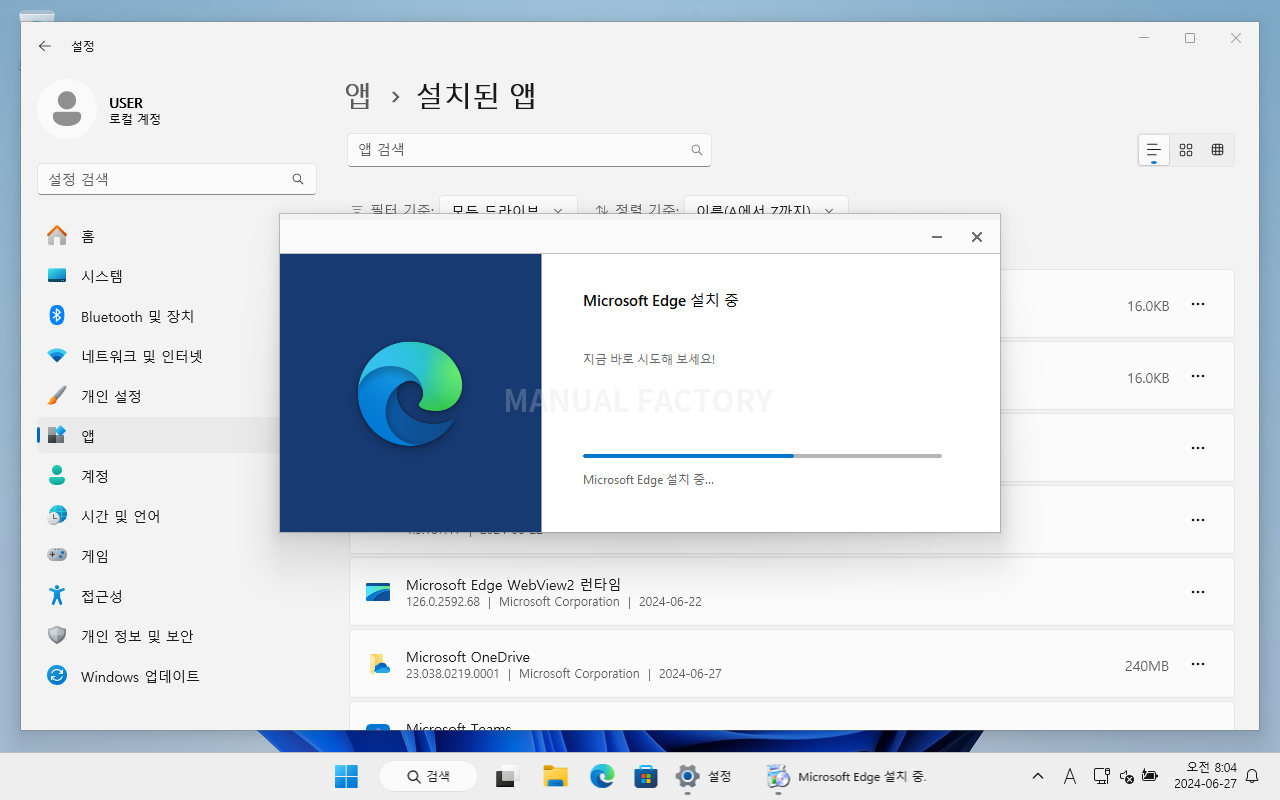Click the network Wi-Fi icon in sidebar
1280x800 pixels.
57,356
